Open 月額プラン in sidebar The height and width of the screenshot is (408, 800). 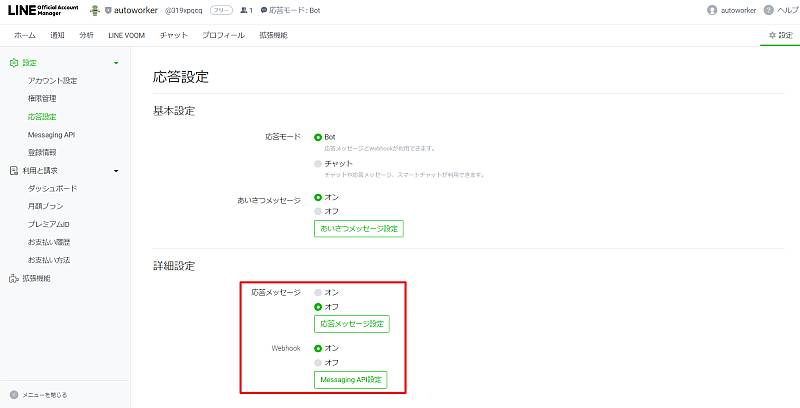click(45, 206)
